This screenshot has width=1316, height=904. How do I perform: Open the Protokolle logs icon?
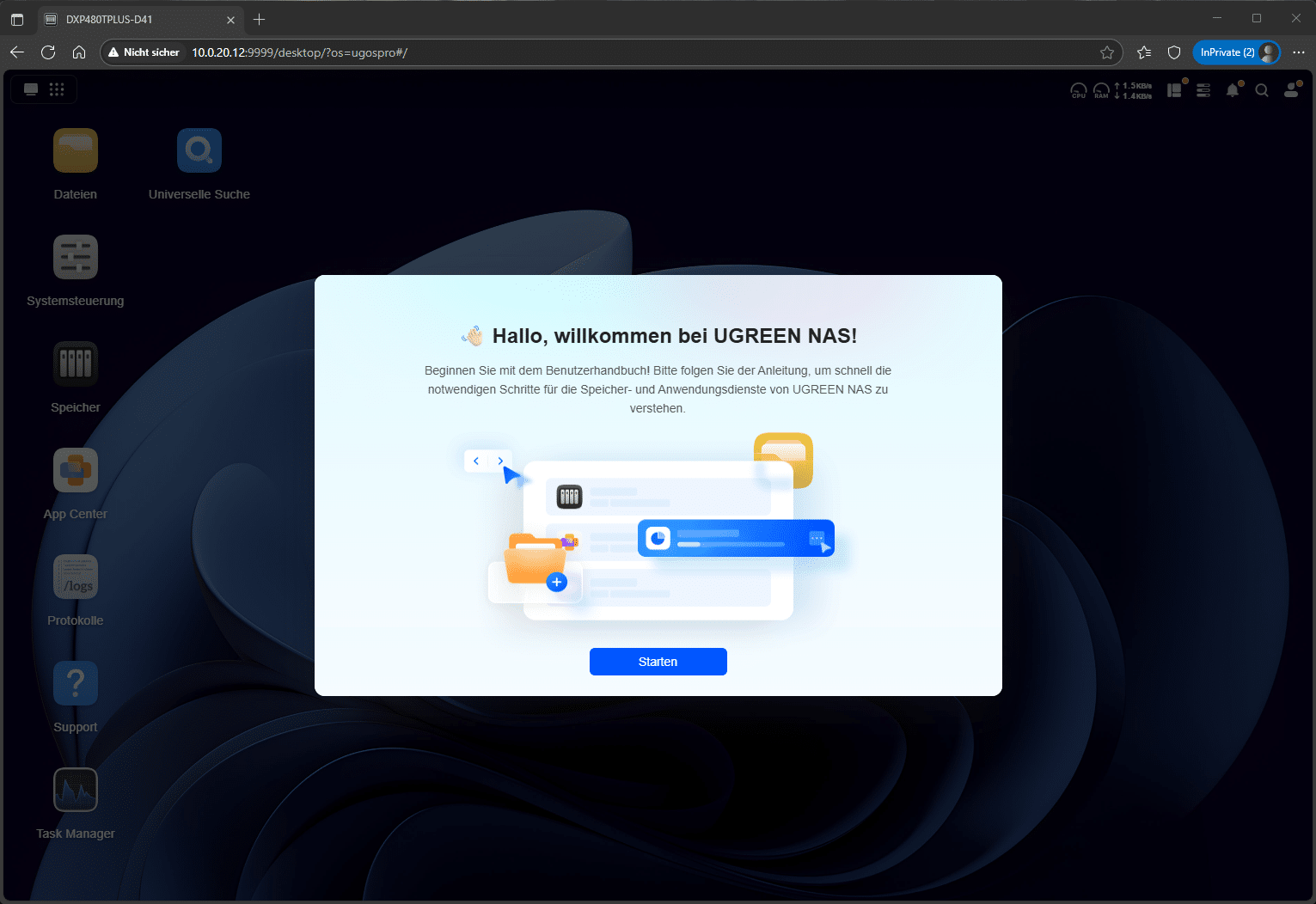76,577
